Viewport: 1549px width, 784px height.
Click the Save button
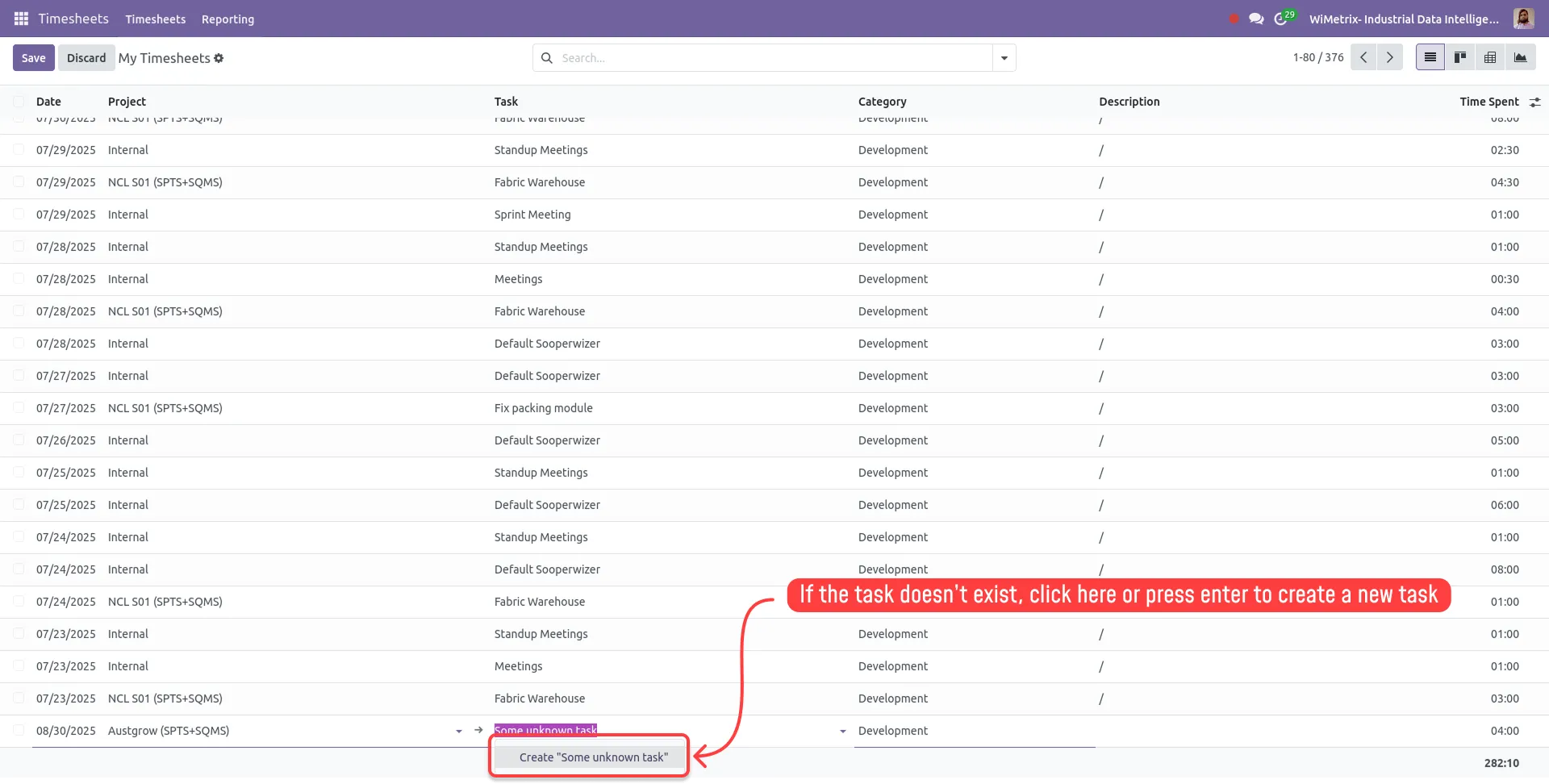pos(33,58)
